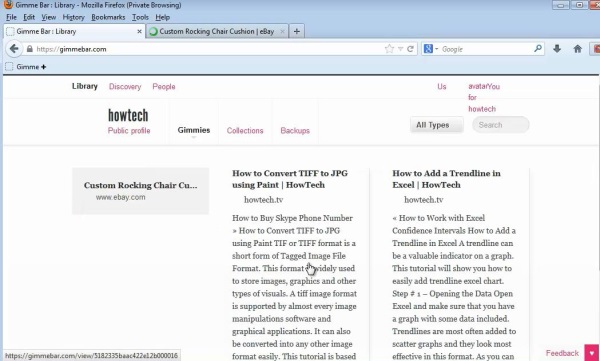Open the Edit menu

29,17
